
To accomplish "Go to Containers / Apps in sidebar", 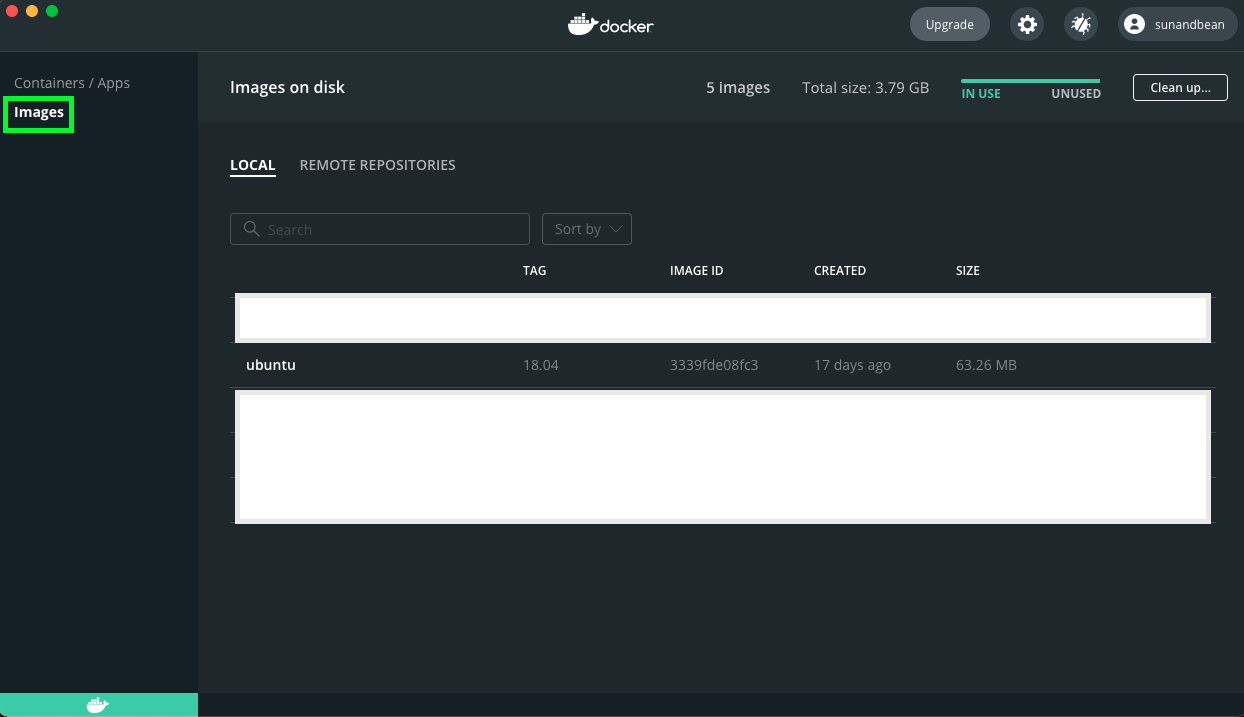I will (x=72, y=83).
